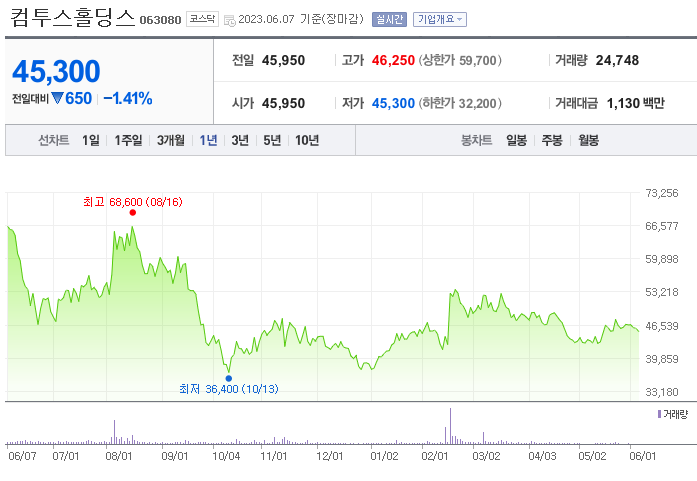
Task: Click the 고가 value 46,250
Action: click(393, 60)
